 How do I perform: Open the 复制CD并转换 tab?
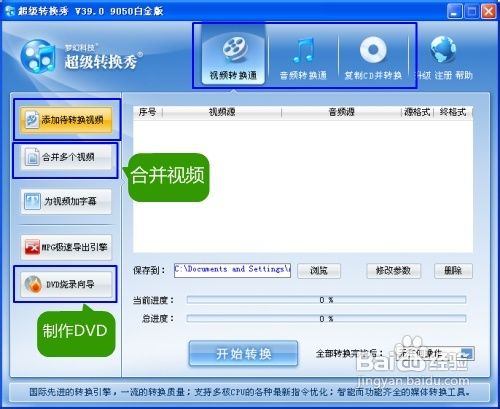(x=373, y=58)
